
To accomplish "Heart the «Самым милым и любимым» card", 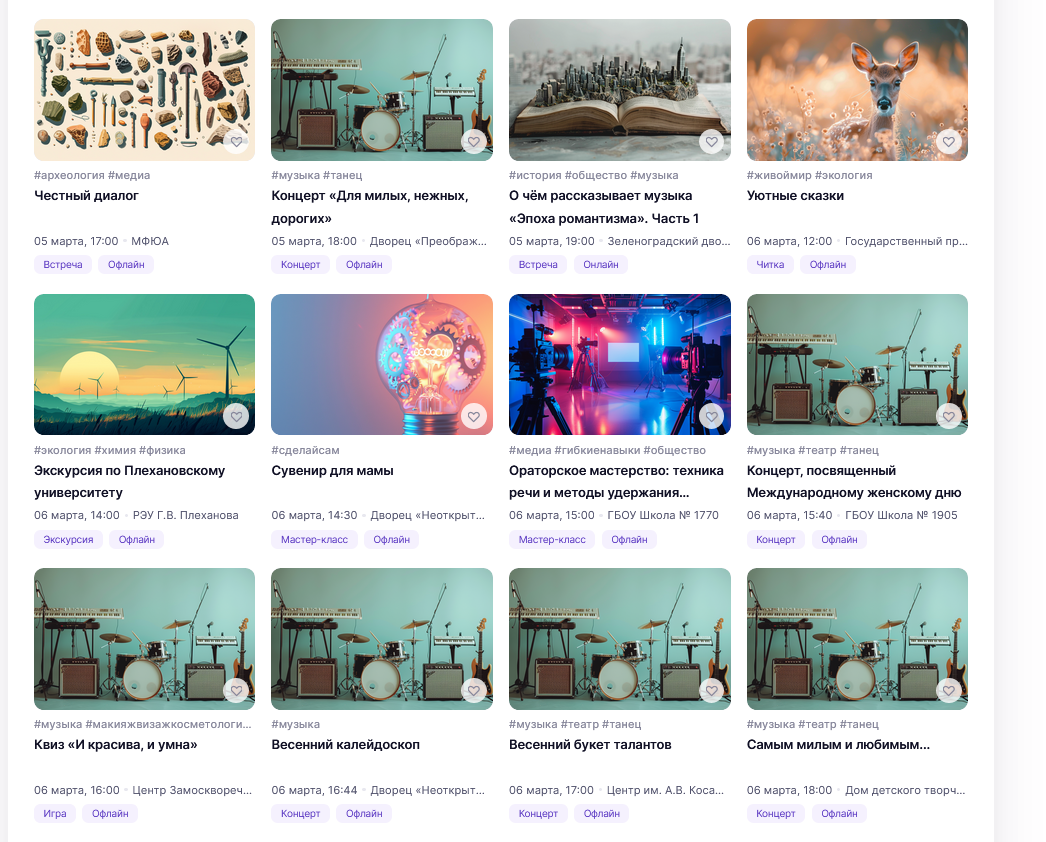I will pyautogui.click(x=949, y=691).
